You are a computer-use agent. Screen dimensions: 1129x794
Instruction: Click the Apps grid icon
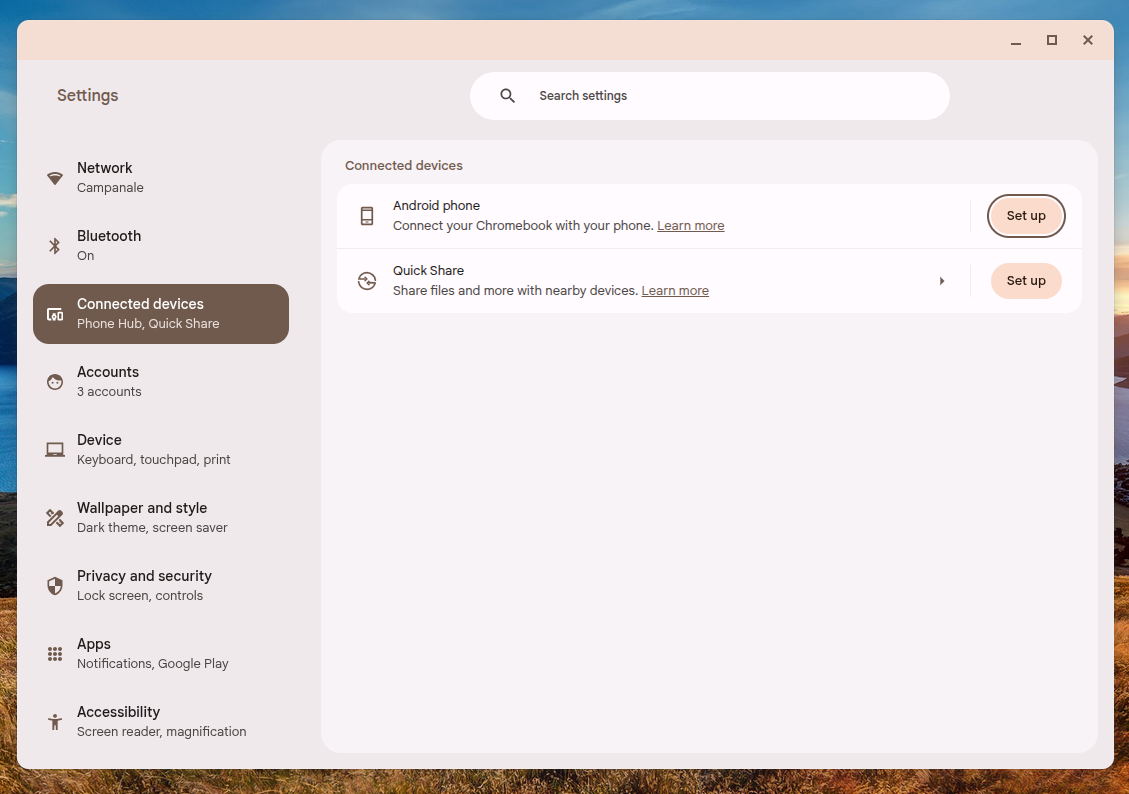coord(54,654)
